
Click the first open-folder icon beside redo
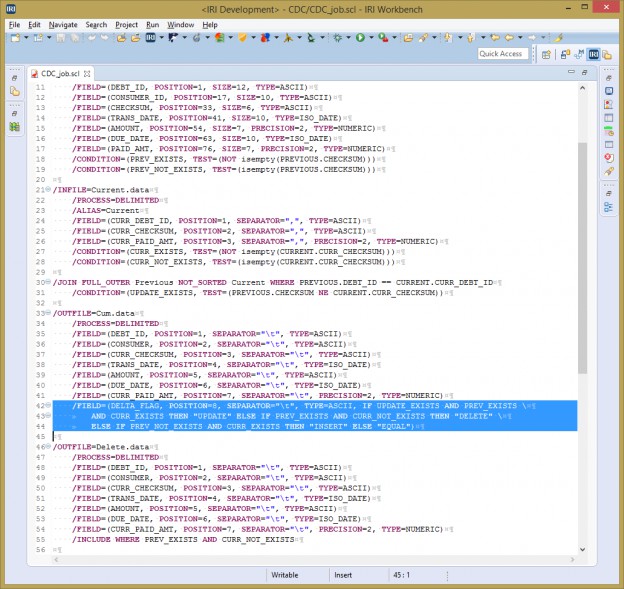[x=121, y=38]
